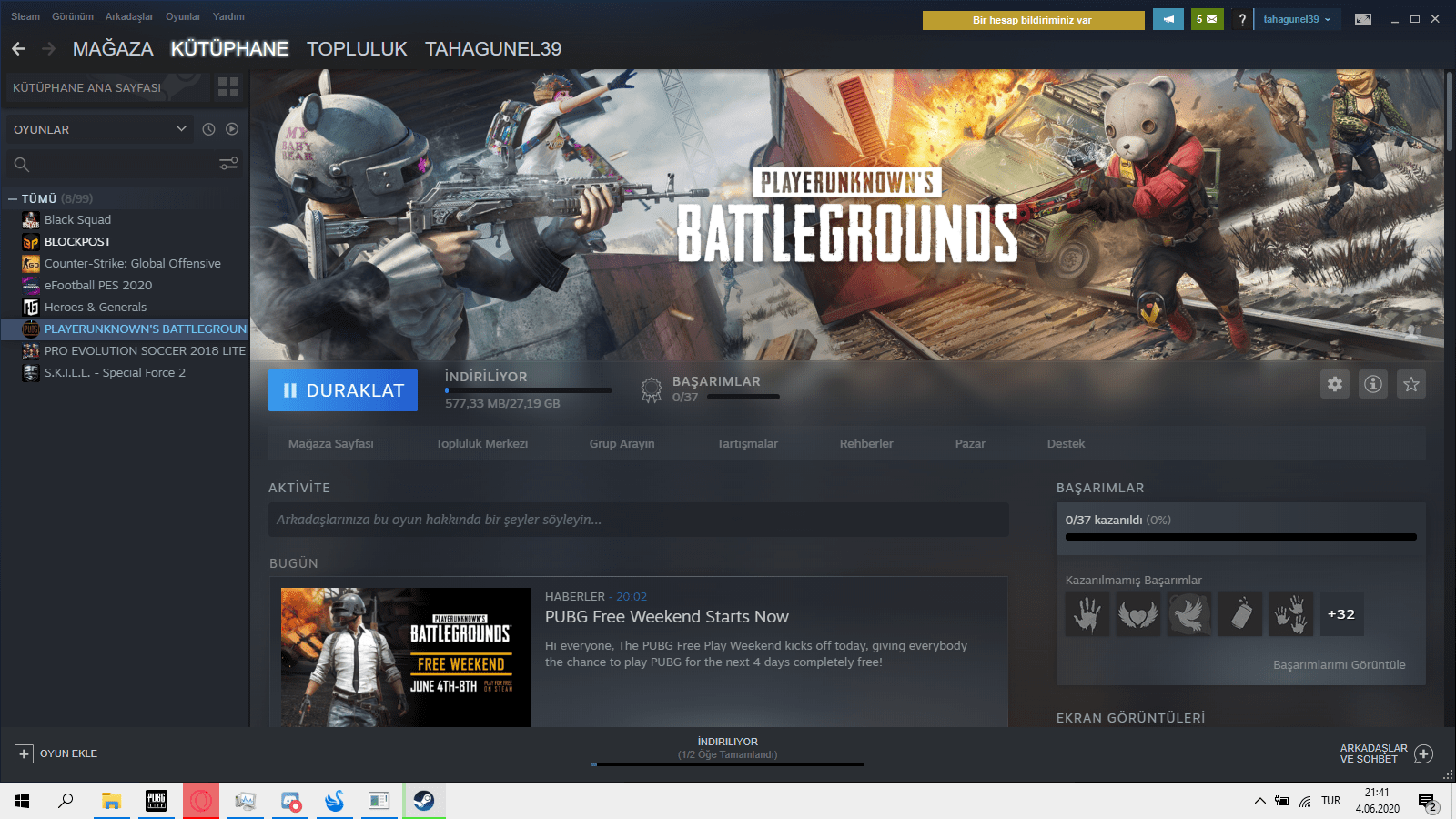1456x819 pixels.
Task: Open File Explorer from taskbar
Action: [111, 801]
